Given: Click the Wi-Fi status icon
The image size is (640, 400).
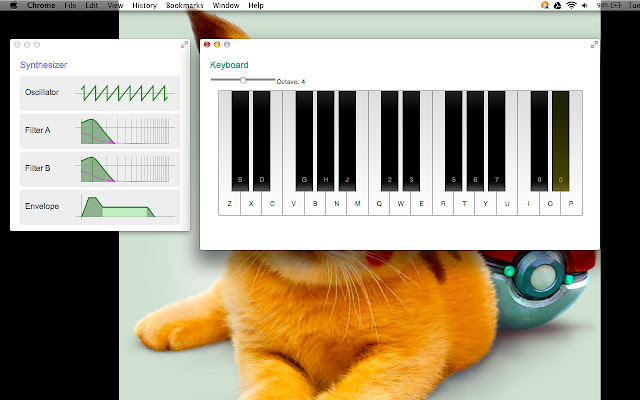Looking at the screenshot, I should point(571,5).
